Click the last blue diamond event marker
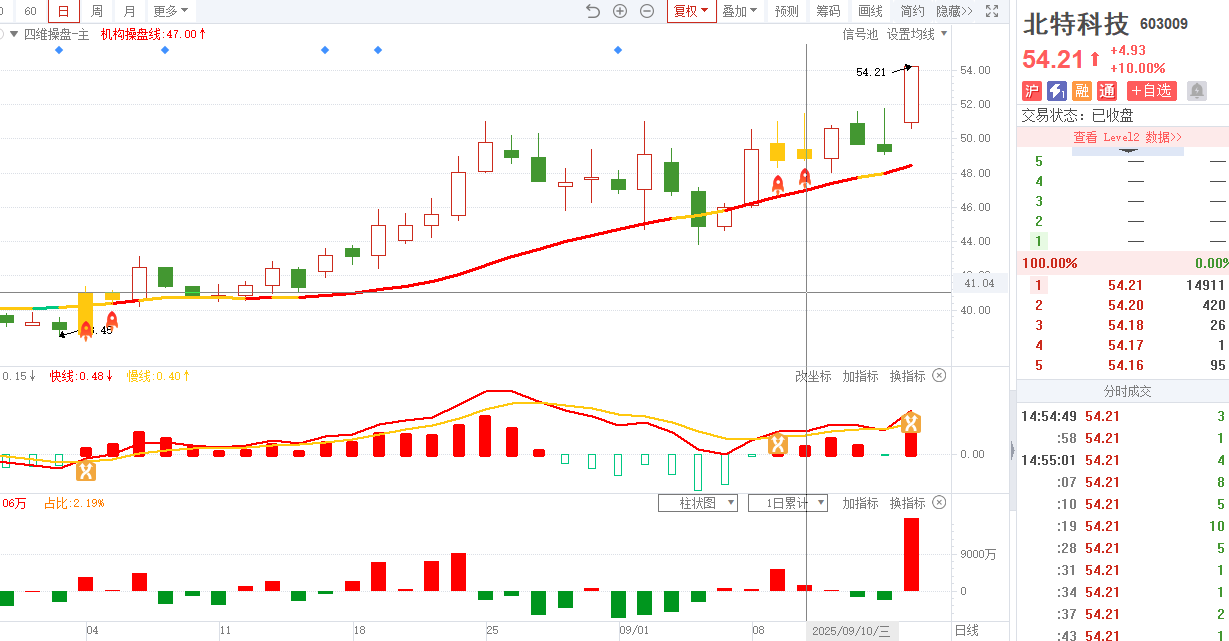The height and width of the screenshot is (641, 1229). (x=618, y=50)
